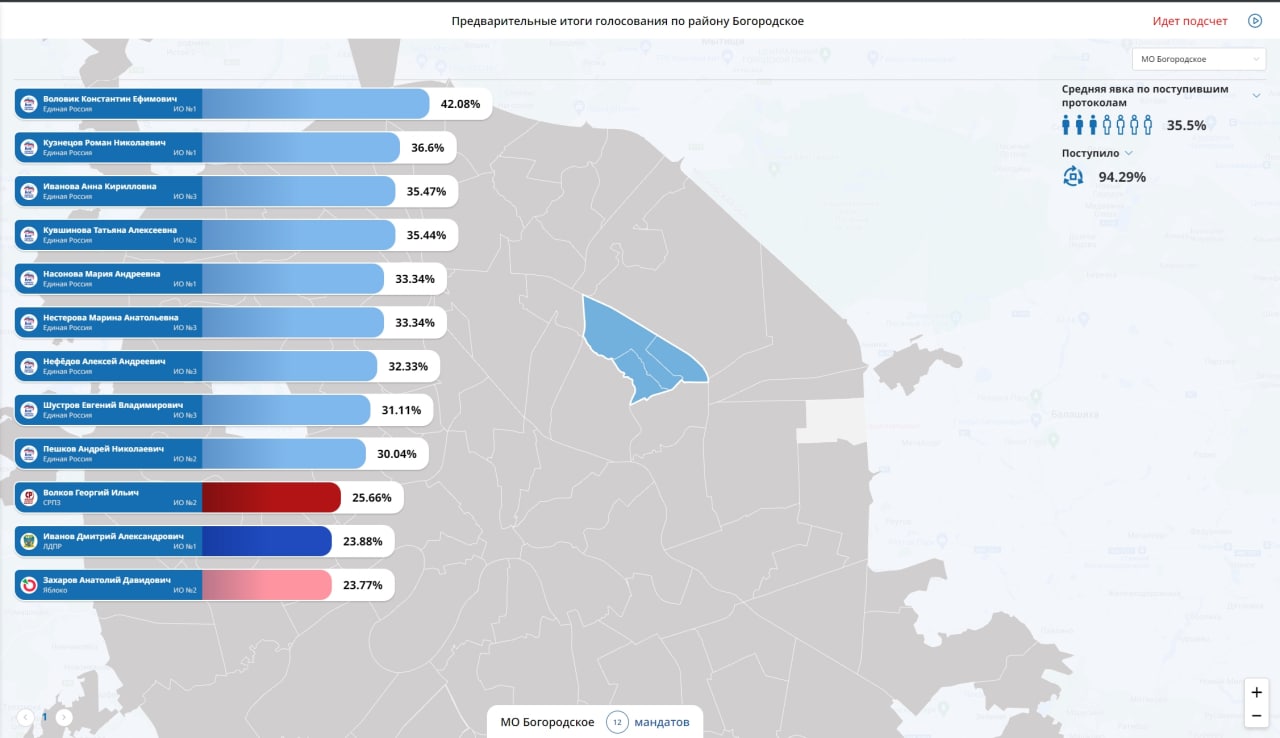The width and height of the screenshot is (1280, 738).
Task: Select page number 1
Action: coord(44,717)
